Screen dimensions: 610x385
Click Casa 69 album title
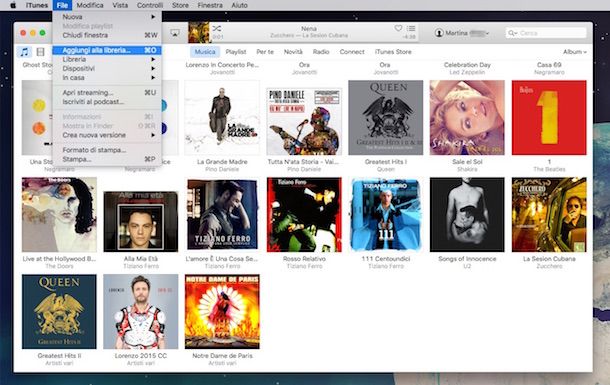click(549, 65)
